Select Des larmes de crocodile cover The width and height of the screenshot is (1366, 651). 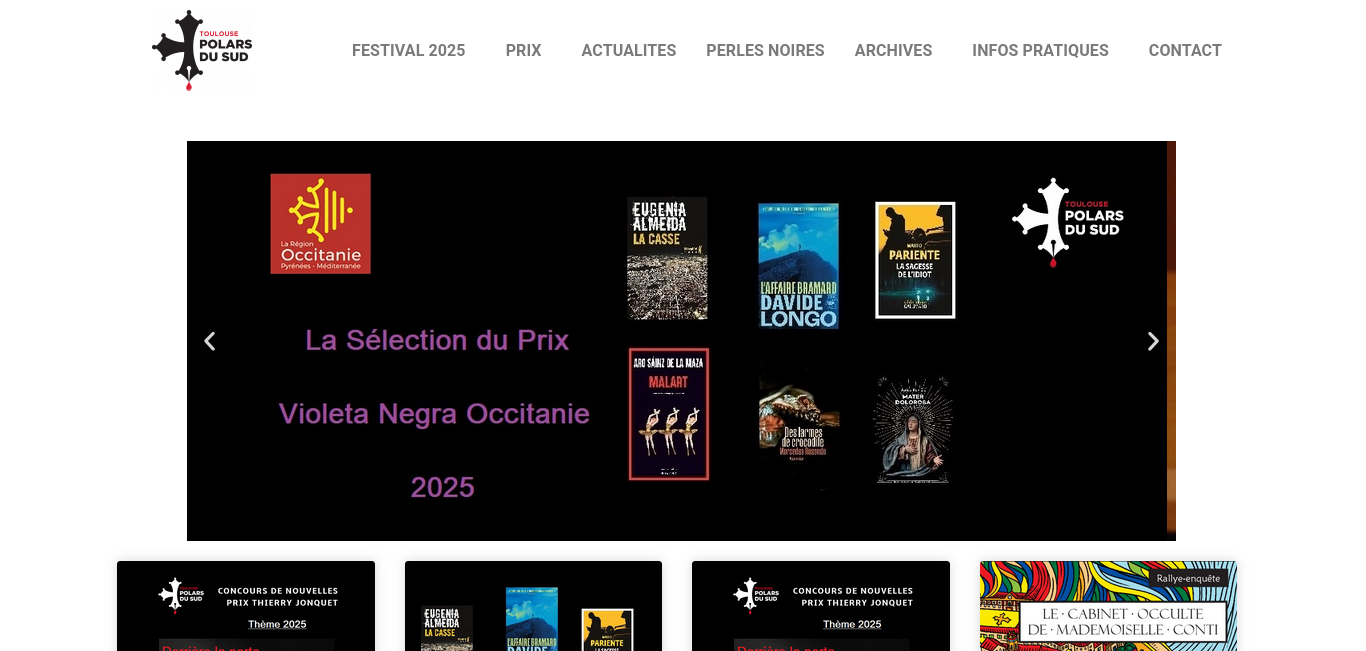coord(799,425)
